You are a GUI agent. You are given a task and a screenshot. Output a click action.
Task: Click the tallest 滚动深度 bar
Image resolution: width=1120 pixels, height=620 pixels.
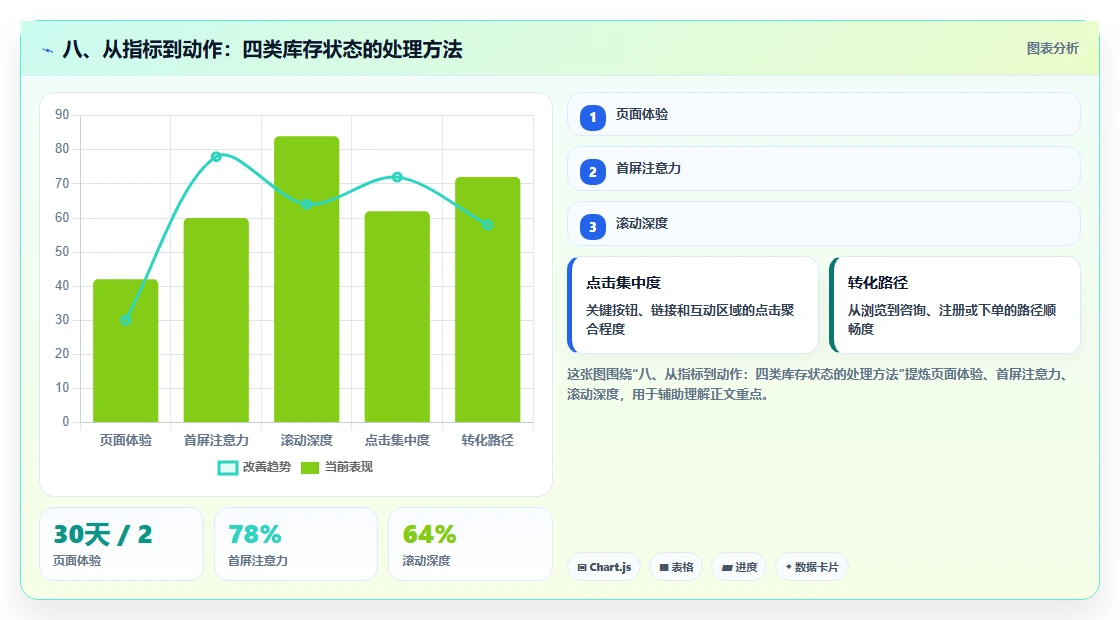(x=306, y=279)
